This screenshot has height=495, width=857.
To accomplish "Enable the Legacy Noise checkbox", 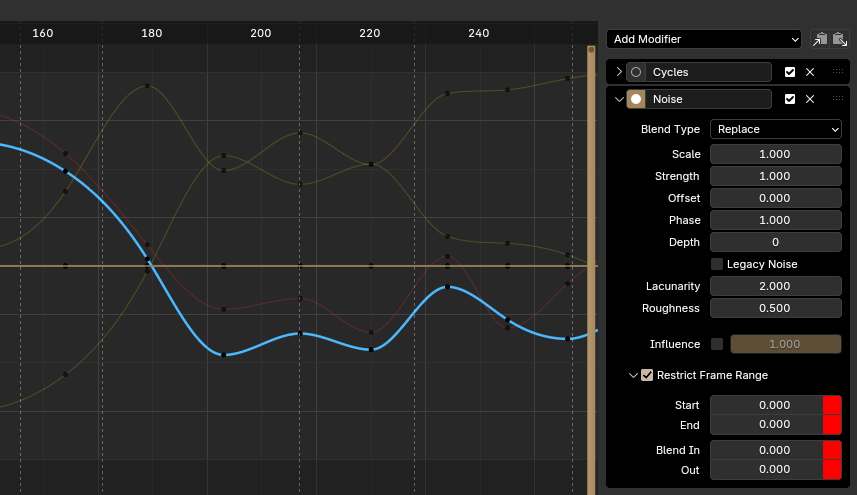I will tap(717, 264).
